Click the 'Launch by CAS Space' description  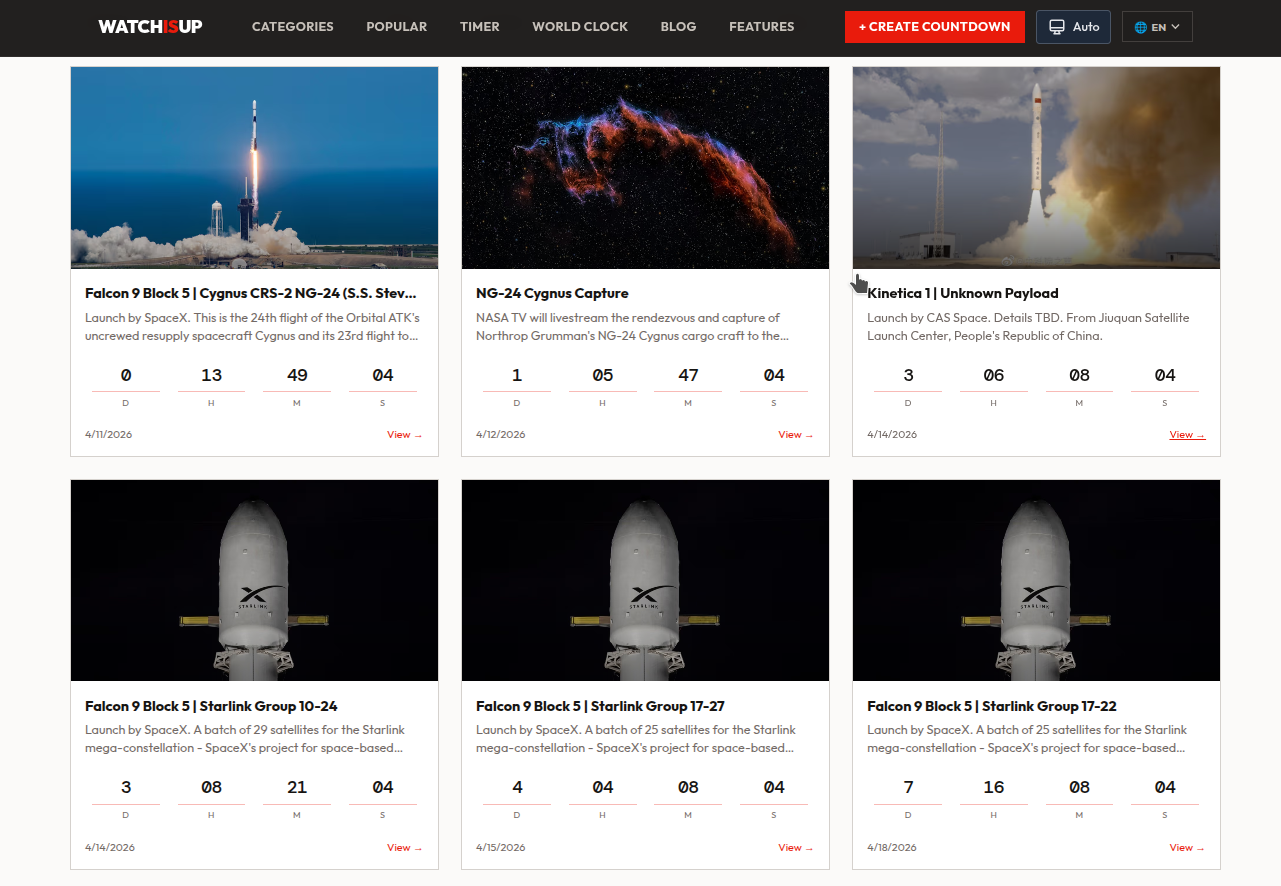point(1028,327)
